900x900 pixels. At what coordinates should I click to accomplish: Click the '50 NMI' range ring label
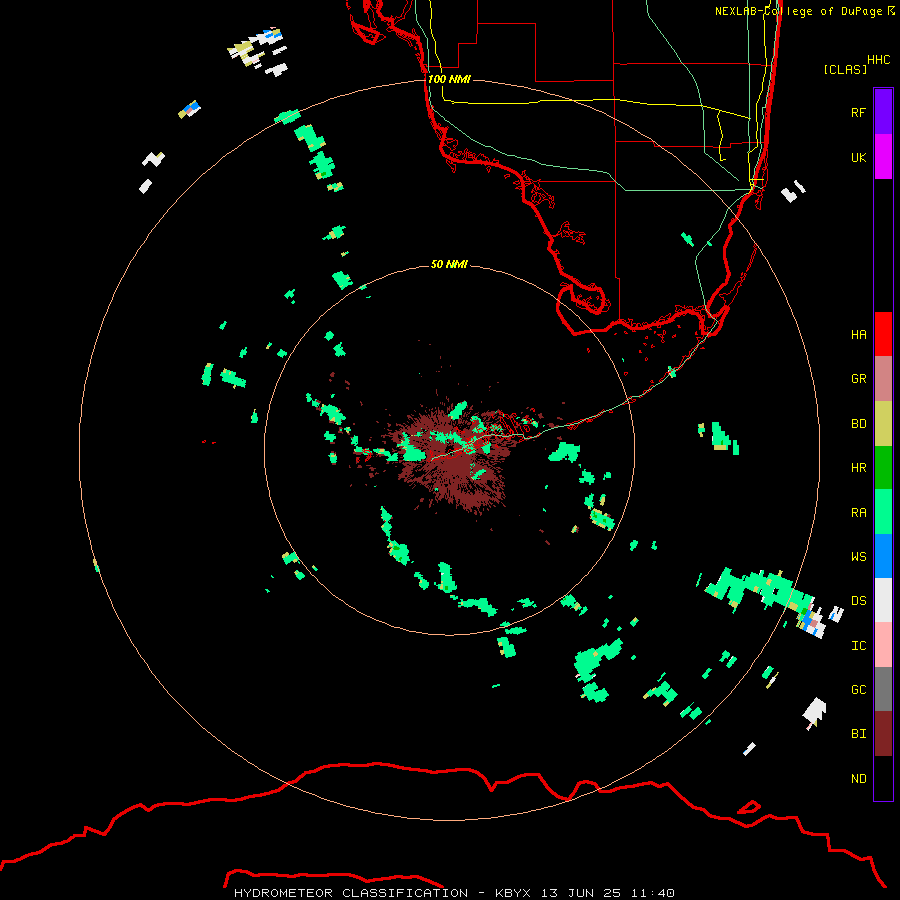(449, 264)
